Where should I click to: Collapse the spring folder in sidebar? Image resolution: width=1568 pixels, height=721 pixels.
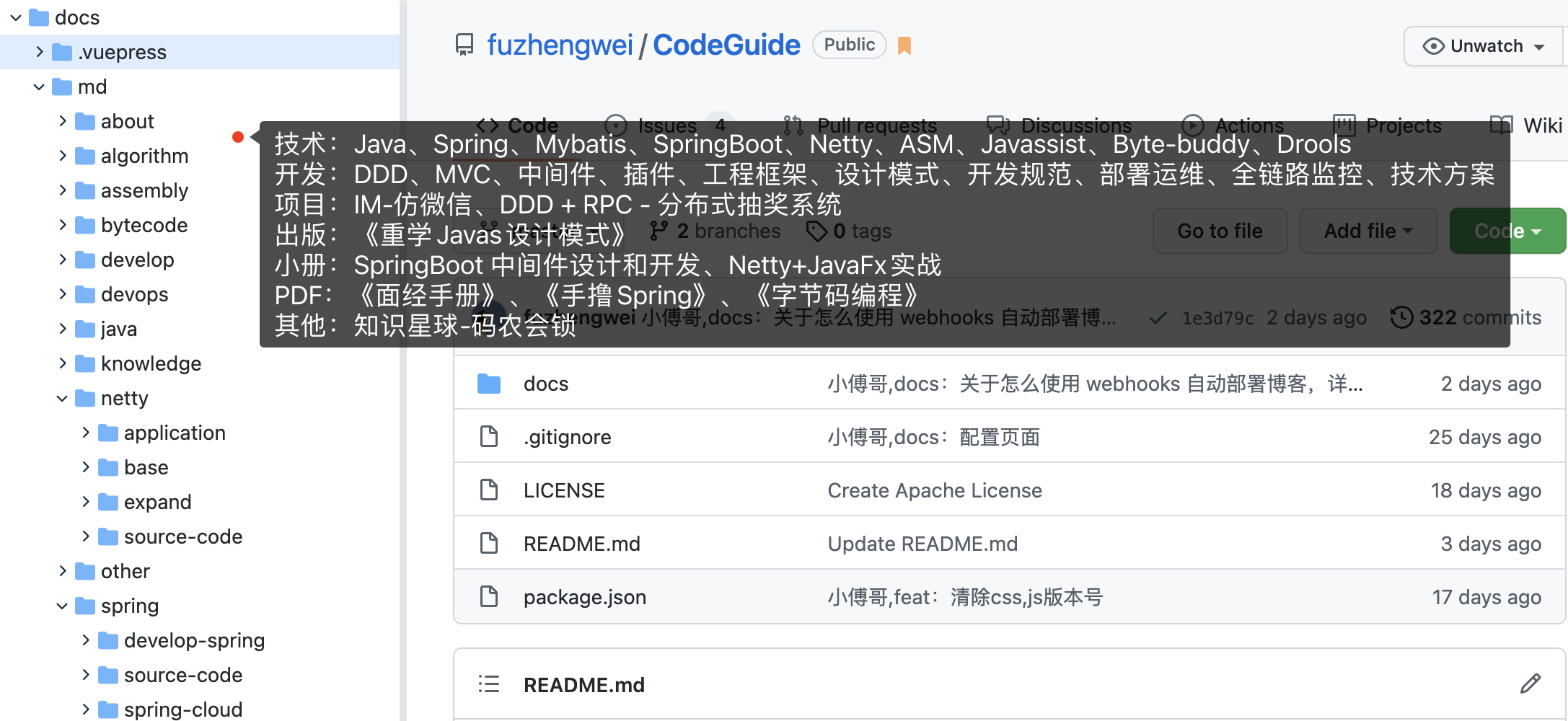click(61, 606)
